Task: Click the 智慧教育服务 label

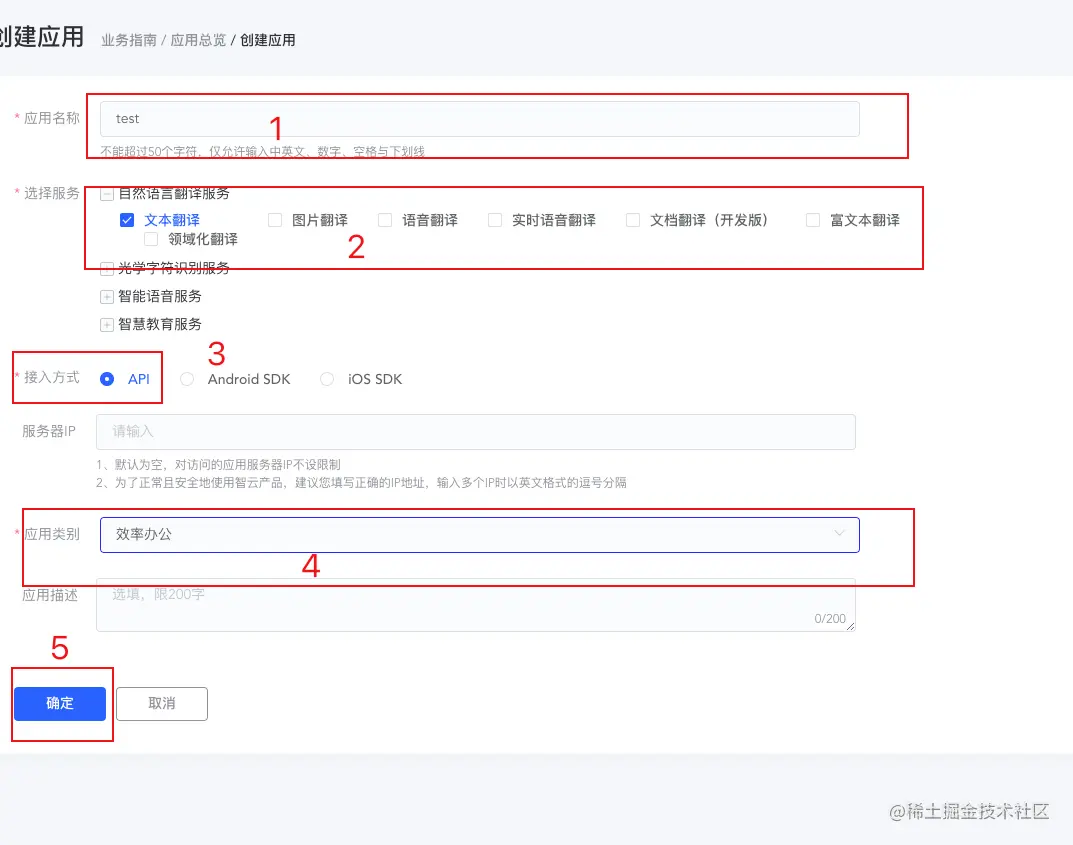Action: 159,324
